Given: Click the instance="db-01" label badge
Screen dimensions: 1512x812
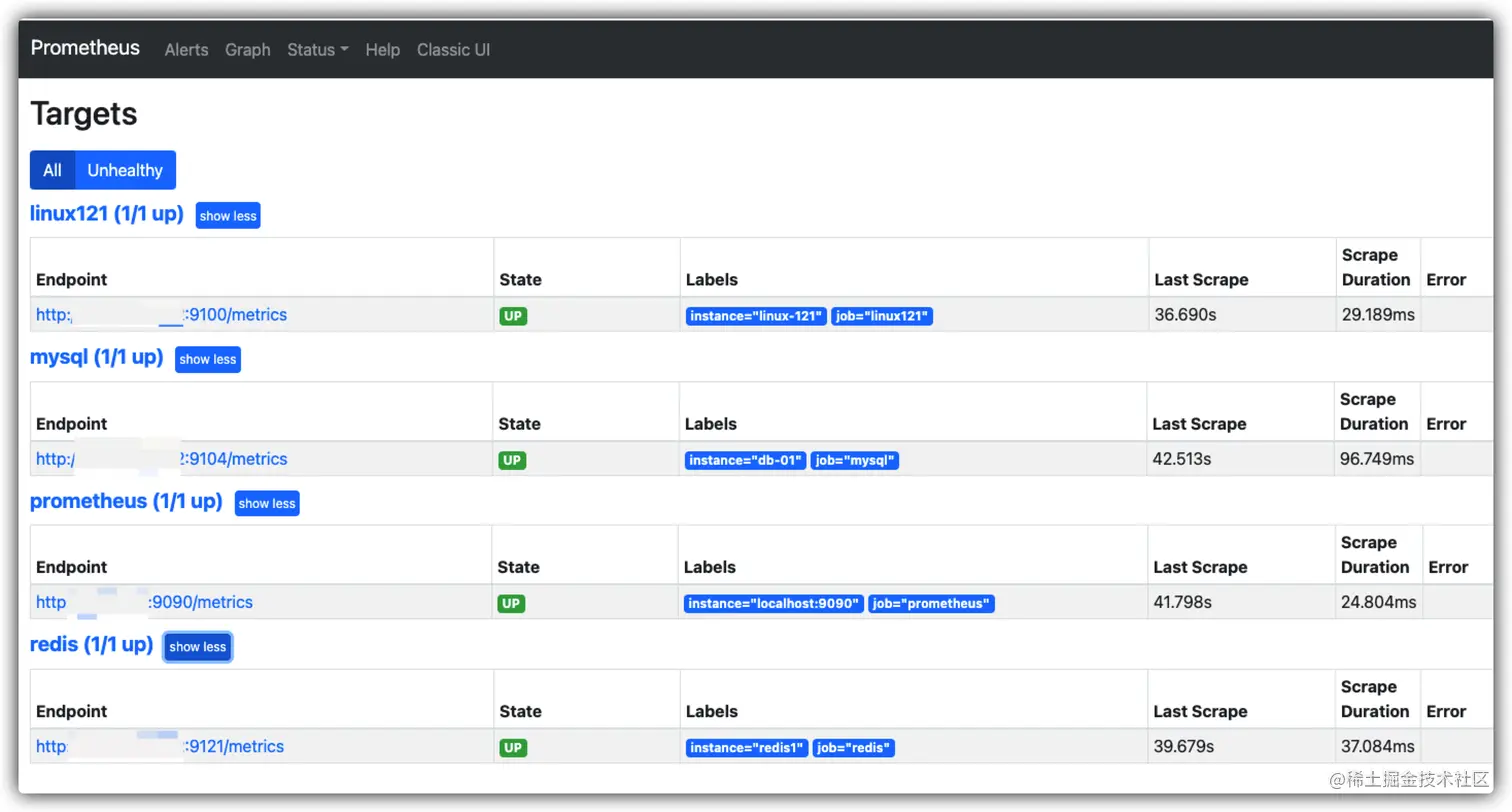Looking at the screenshot, I should coord(745,461).
